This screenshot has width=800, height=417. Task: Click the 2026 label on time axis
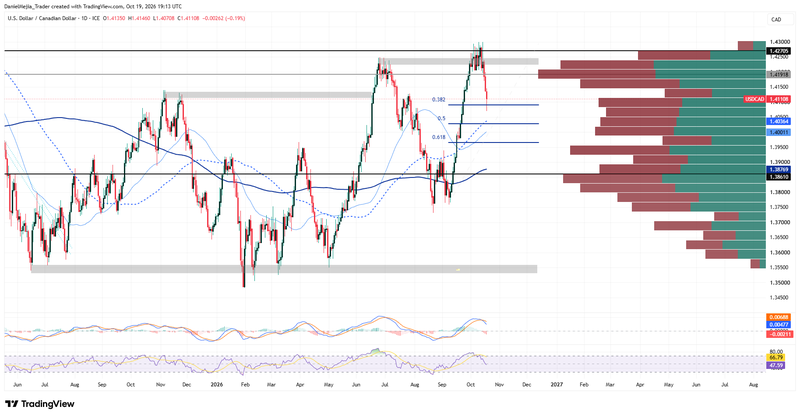pos(217,384)
